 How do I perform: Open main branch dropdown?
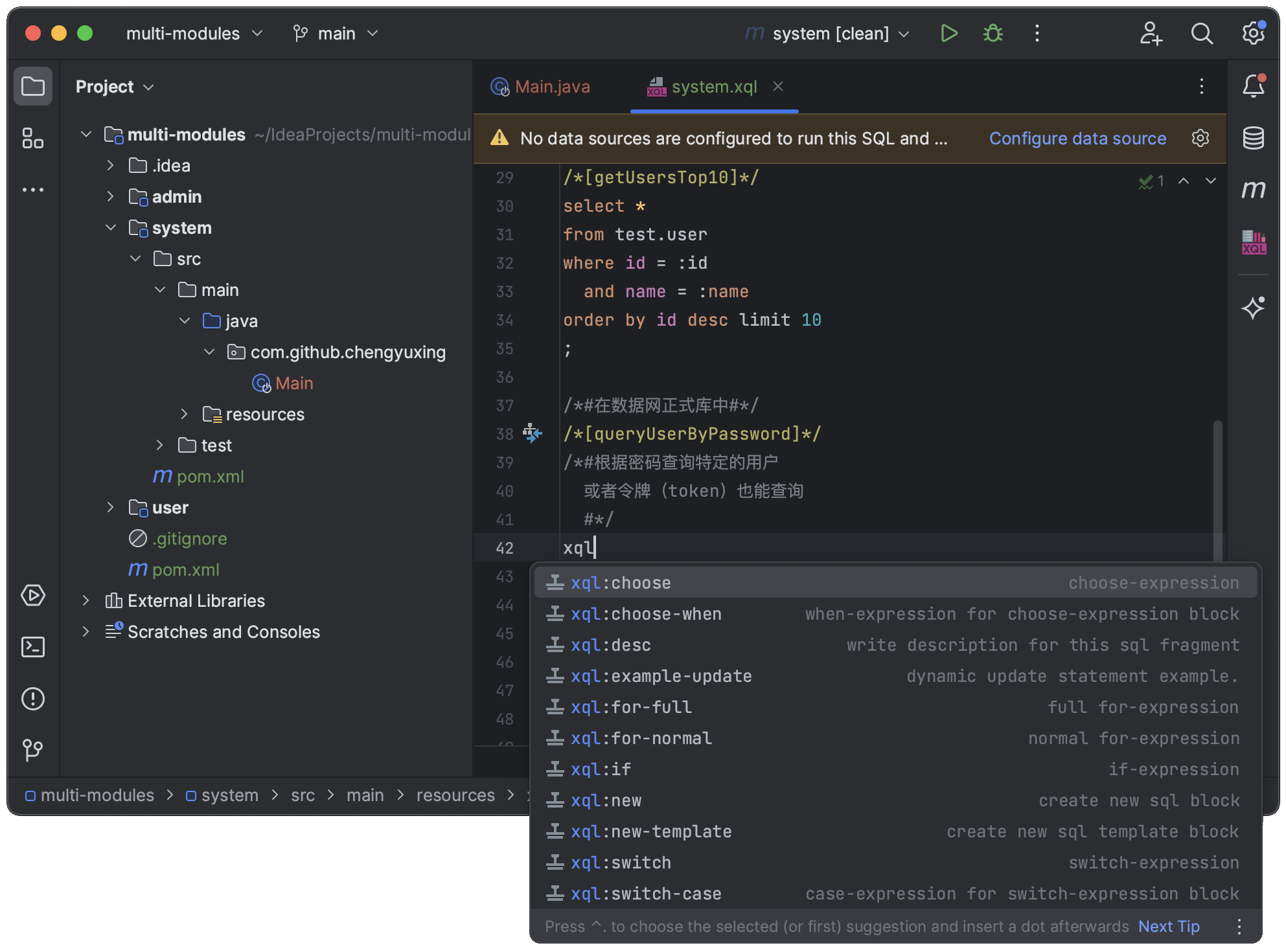[336, 33]
